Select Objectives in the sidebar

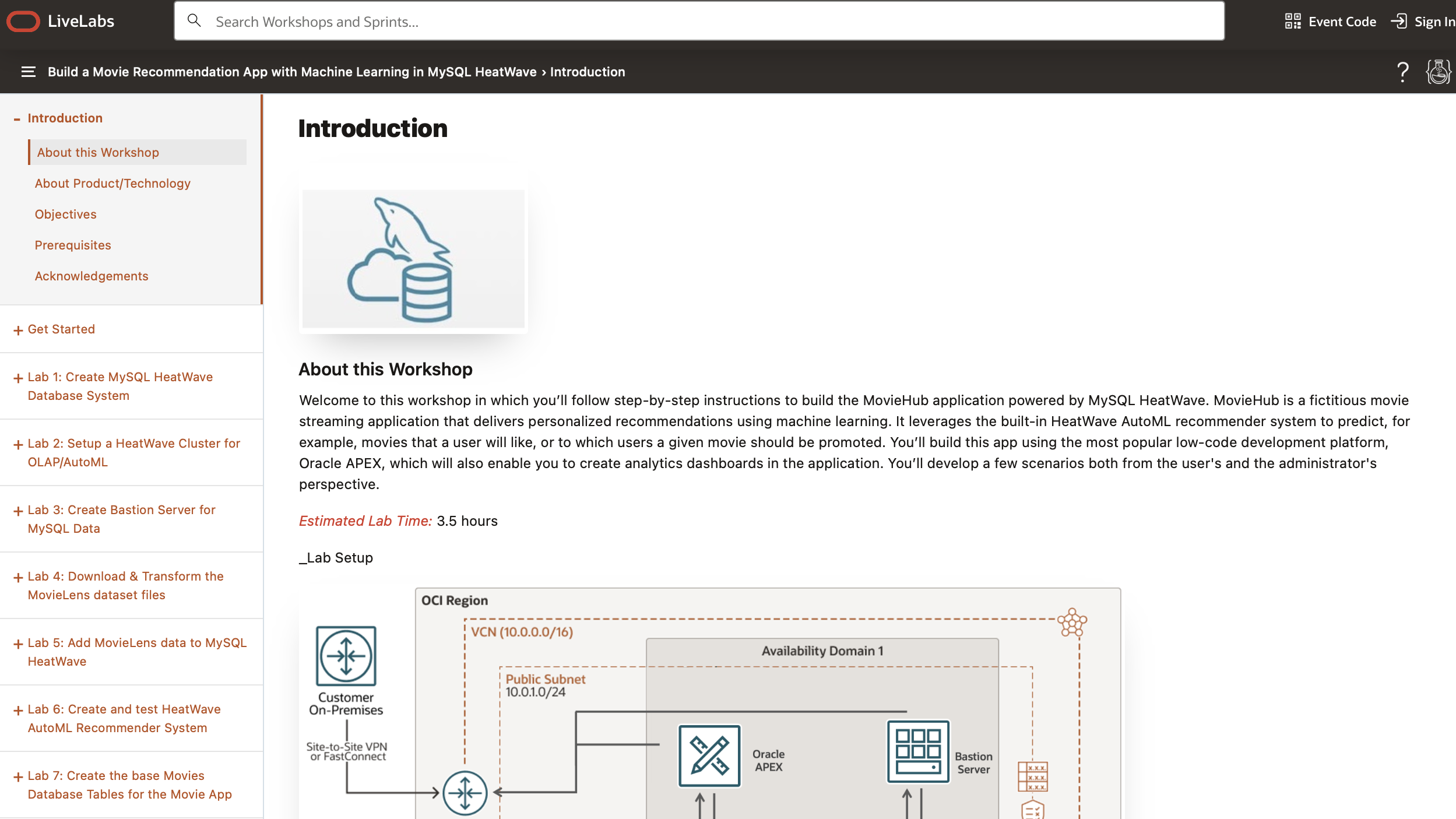tap(65, 214)
